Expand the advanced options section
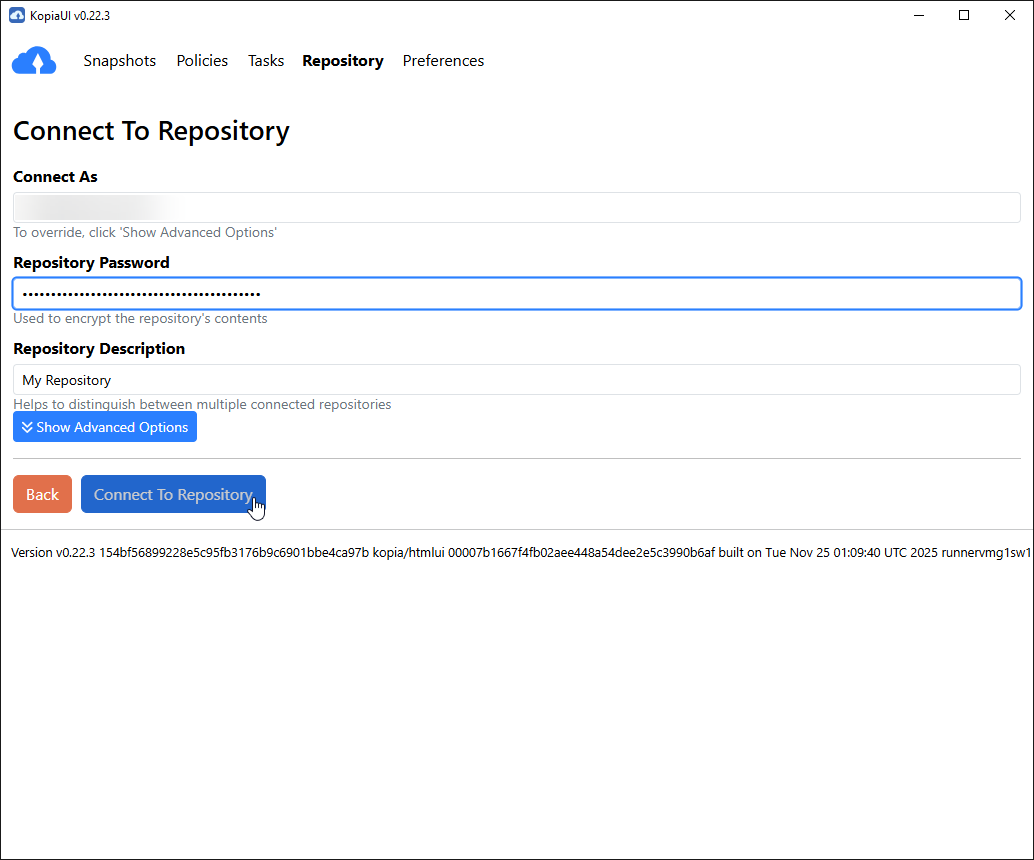The image size is (1034, 860). tap(105, 427)
